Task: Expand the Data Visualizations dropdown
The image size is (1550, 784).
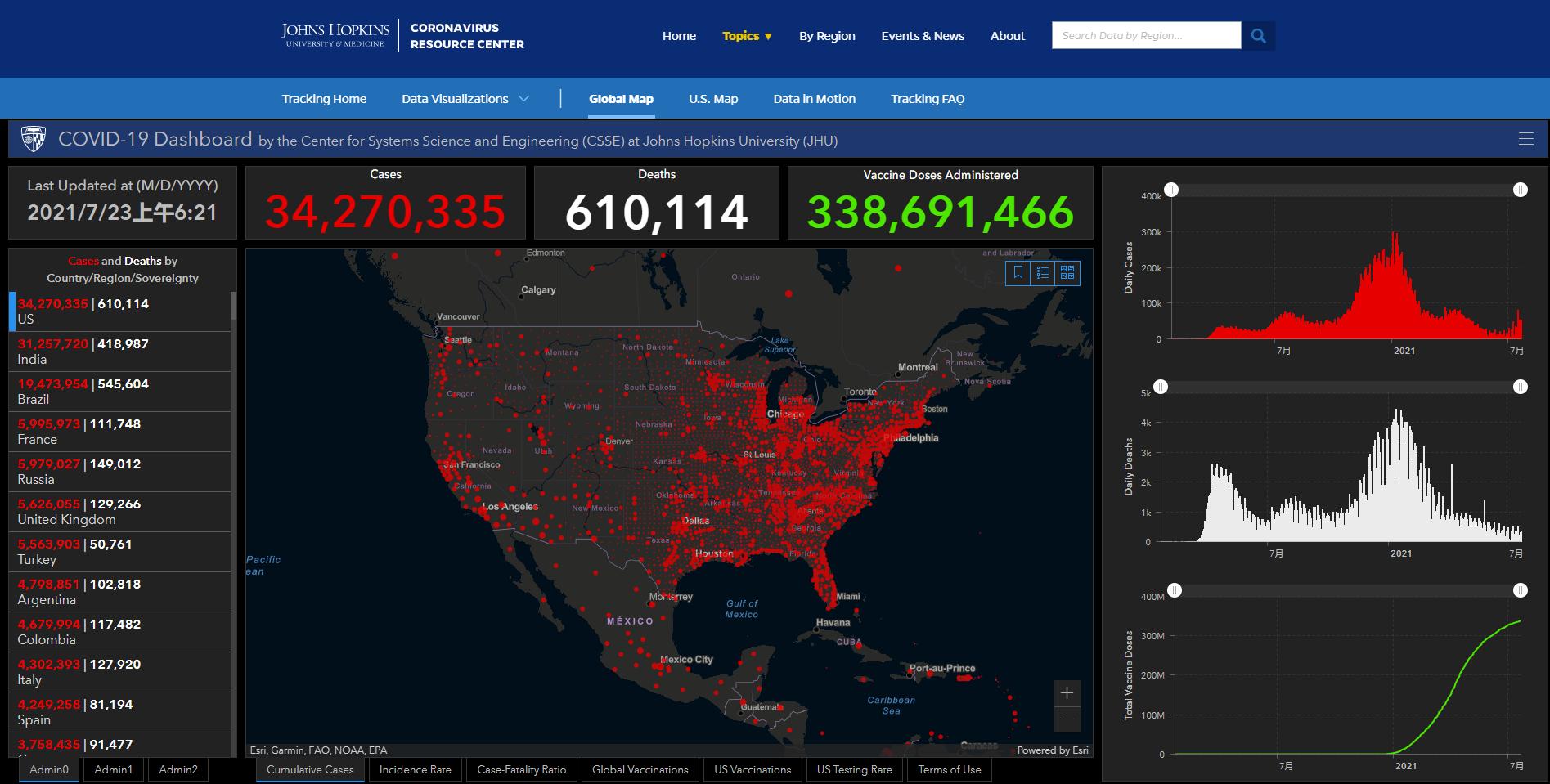Action: [x=465, y=99]
